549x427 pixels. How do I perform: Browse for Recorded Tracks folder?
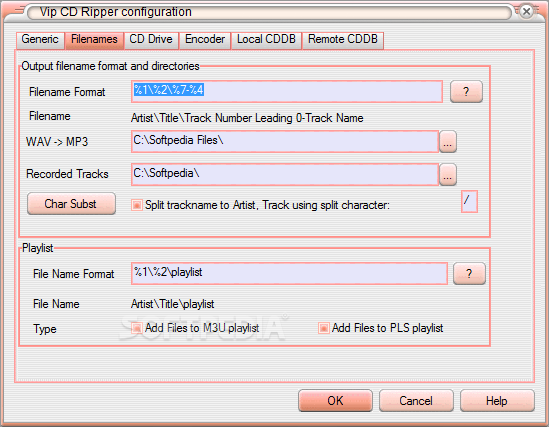pyautogui.click(x=448, y=174)
